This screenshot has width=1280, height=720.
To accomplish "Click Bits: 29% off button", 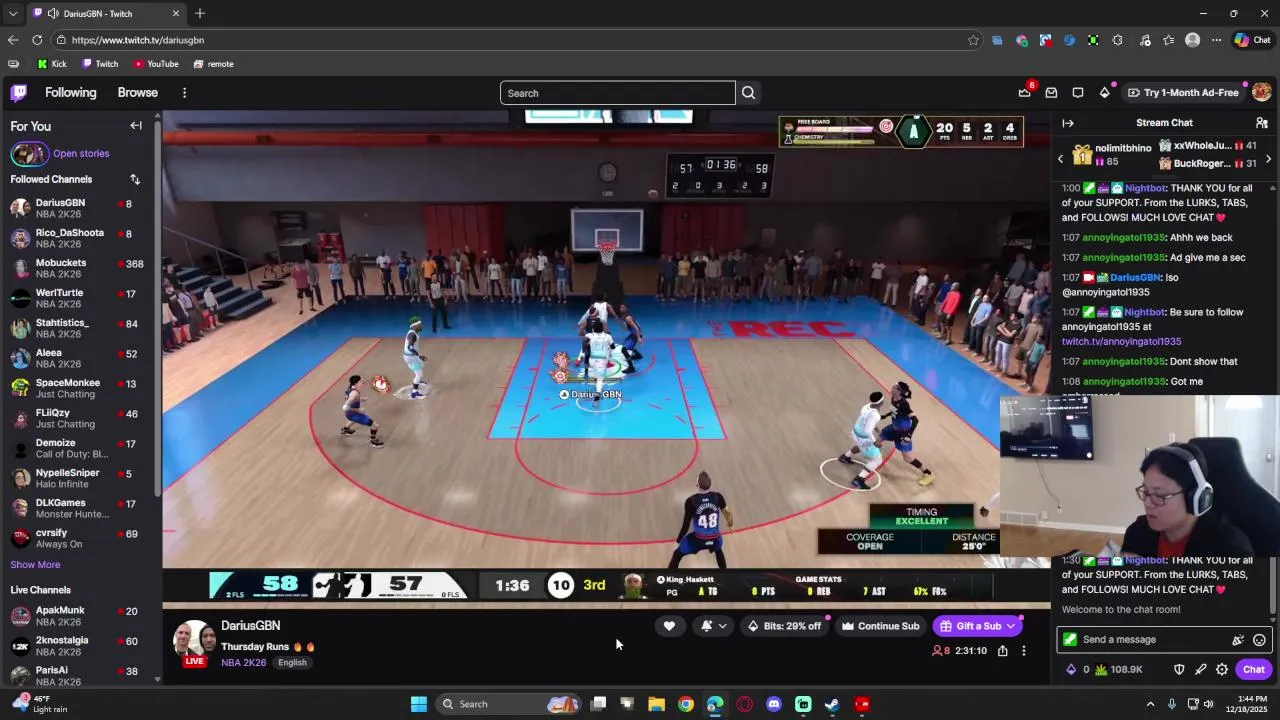I will (784, 626).
